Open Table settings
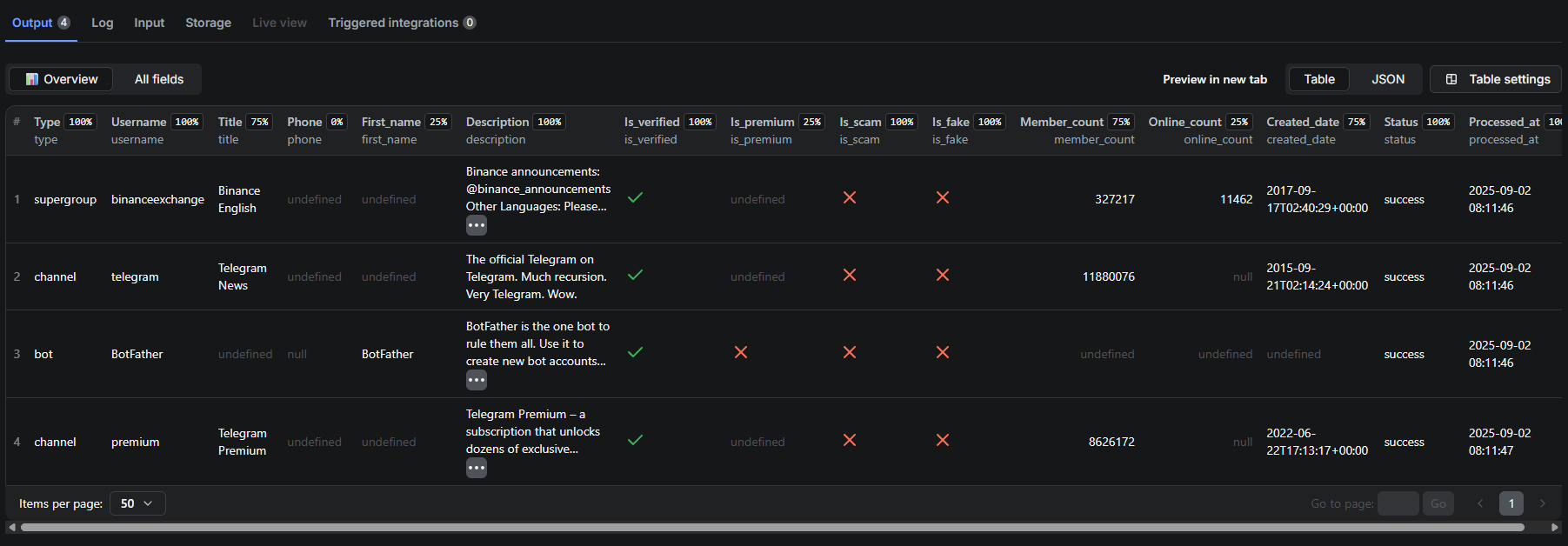This screenshot has height=546, width=1568. [x=1497, y=79]
